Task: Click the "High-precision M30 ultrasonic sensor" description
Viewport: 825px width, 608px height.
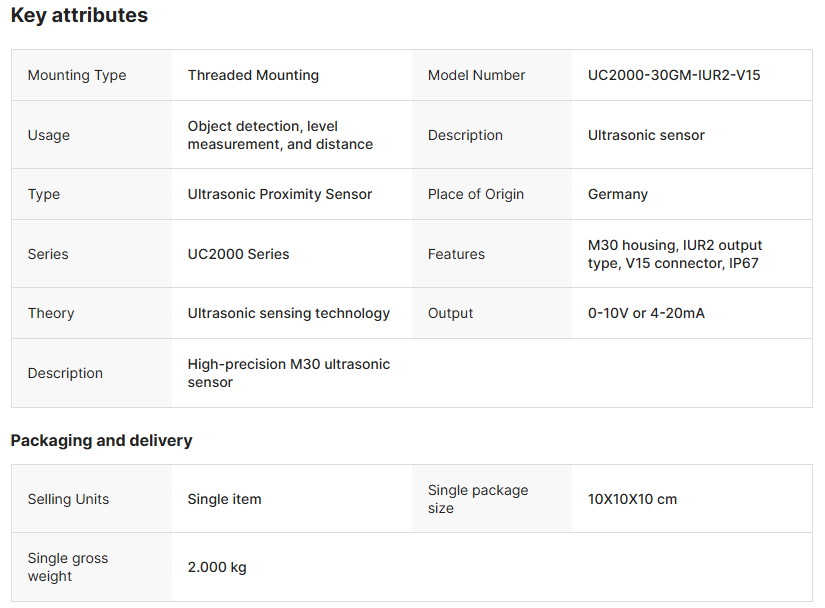Action: click(288, 373)
